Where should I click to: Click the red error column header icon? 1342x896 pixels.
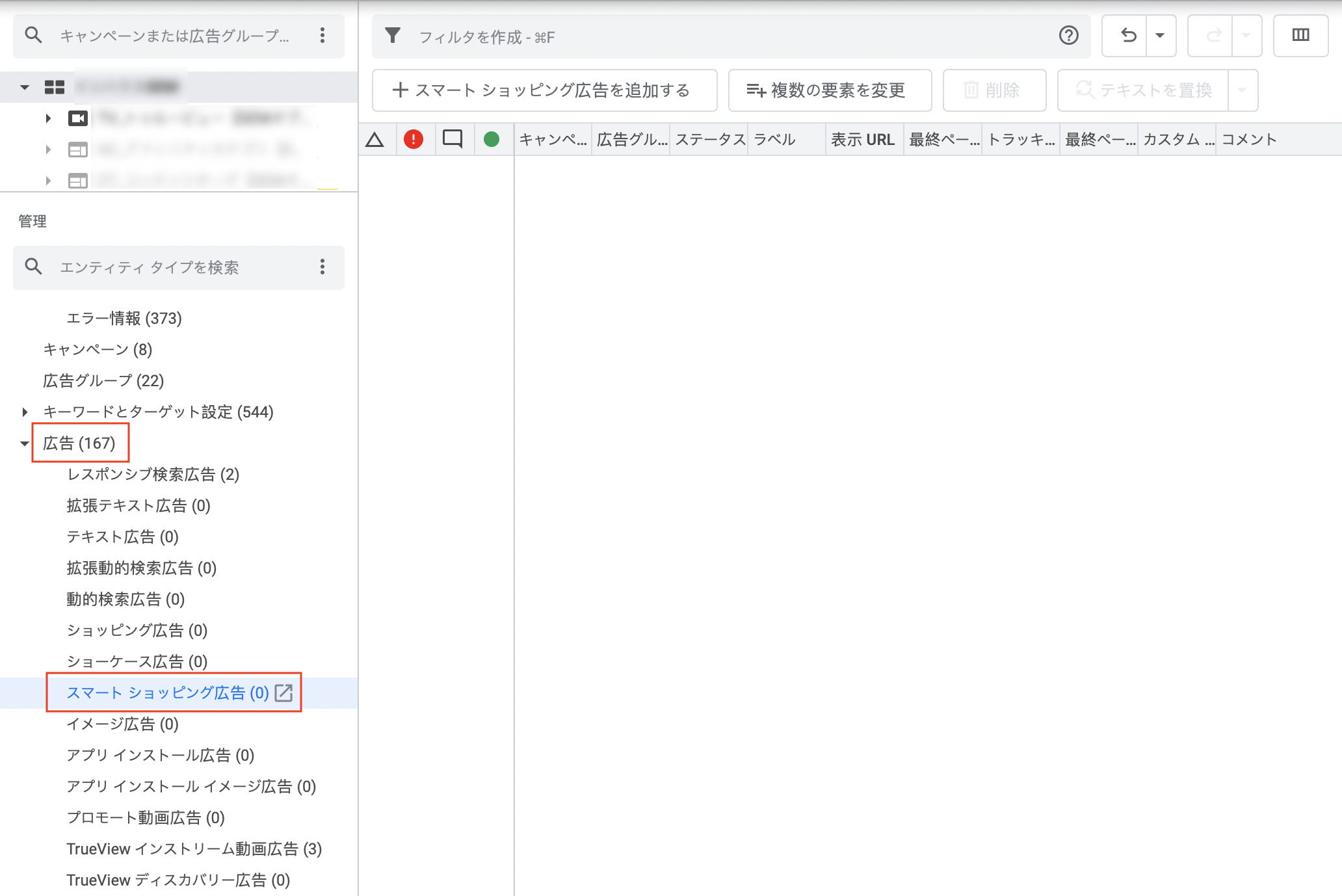point(414,139)
